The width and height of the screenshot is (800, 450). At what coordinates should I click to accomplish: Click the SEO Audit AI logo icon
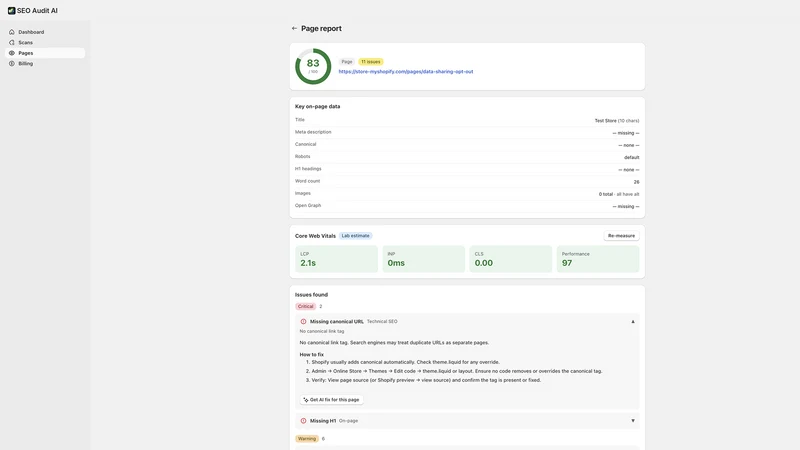pyautogui.click(x=11, y=10)
